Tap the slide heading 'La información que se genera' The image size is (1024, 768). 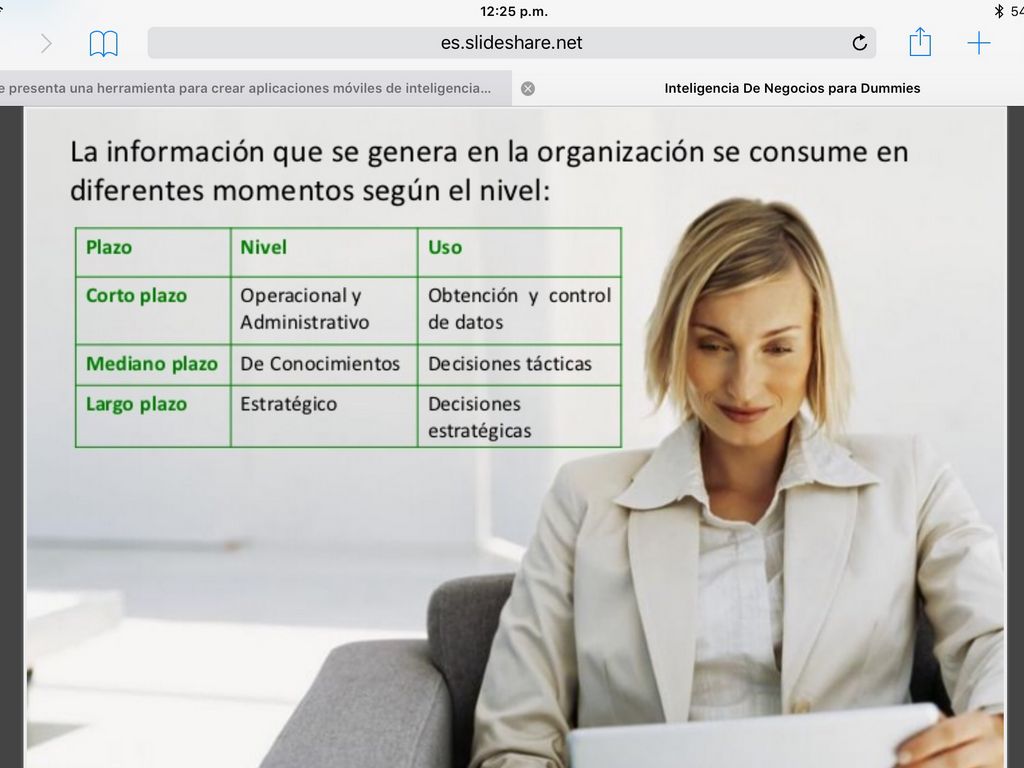(489, 169)
